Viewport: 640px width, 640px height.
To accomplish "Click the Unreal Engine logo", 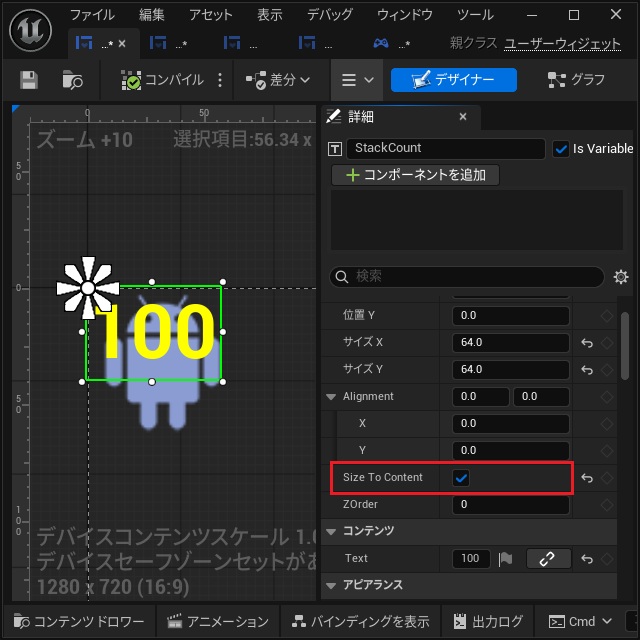I will click(x=31, y=31).
